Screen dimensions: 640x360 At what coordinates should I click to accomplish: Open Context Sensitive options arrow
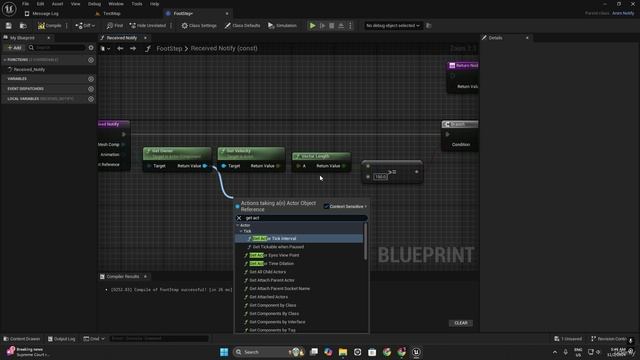point(366,207)
